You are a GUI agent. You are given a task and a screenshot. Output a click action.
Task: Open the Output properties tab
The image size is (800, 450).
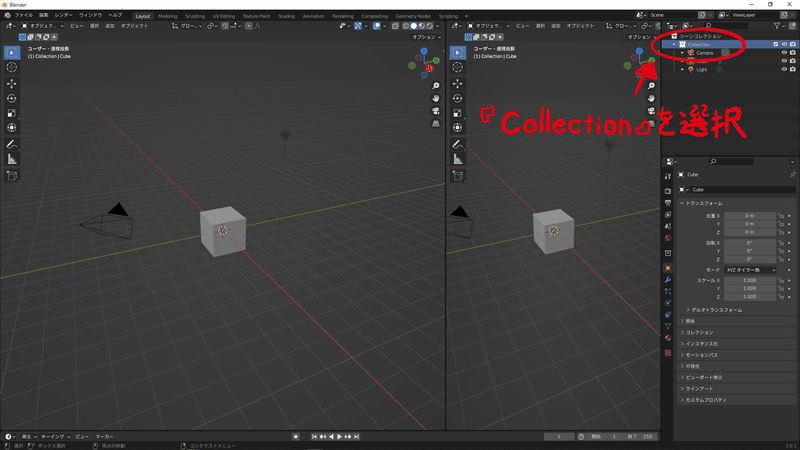point(668,203)
